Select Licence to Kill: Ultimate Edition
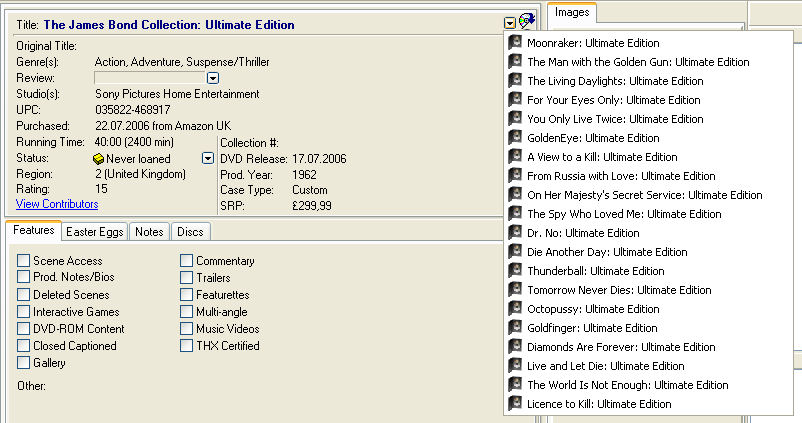 [x=599, y=404]
